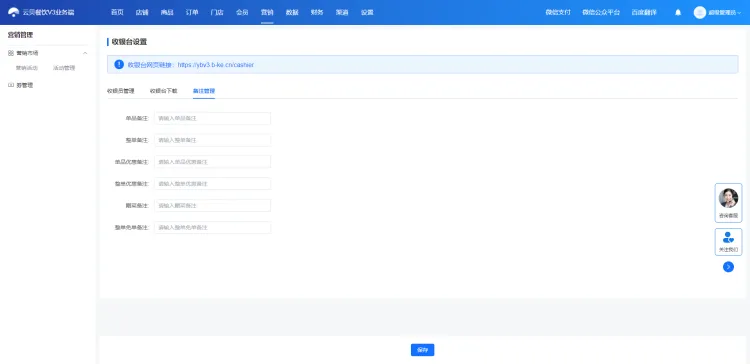The width and height of the screenshot is (750, 364).
Task: Click the blue info icon in banner
Action: pos(119,64)
